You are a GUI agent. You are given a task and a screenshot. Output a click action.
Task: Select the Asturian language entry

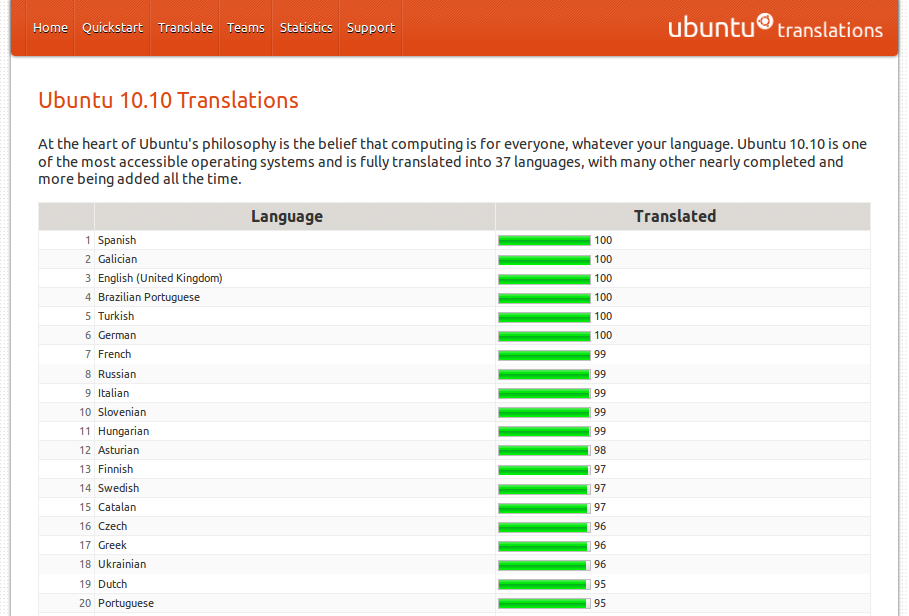click(118, 450)
